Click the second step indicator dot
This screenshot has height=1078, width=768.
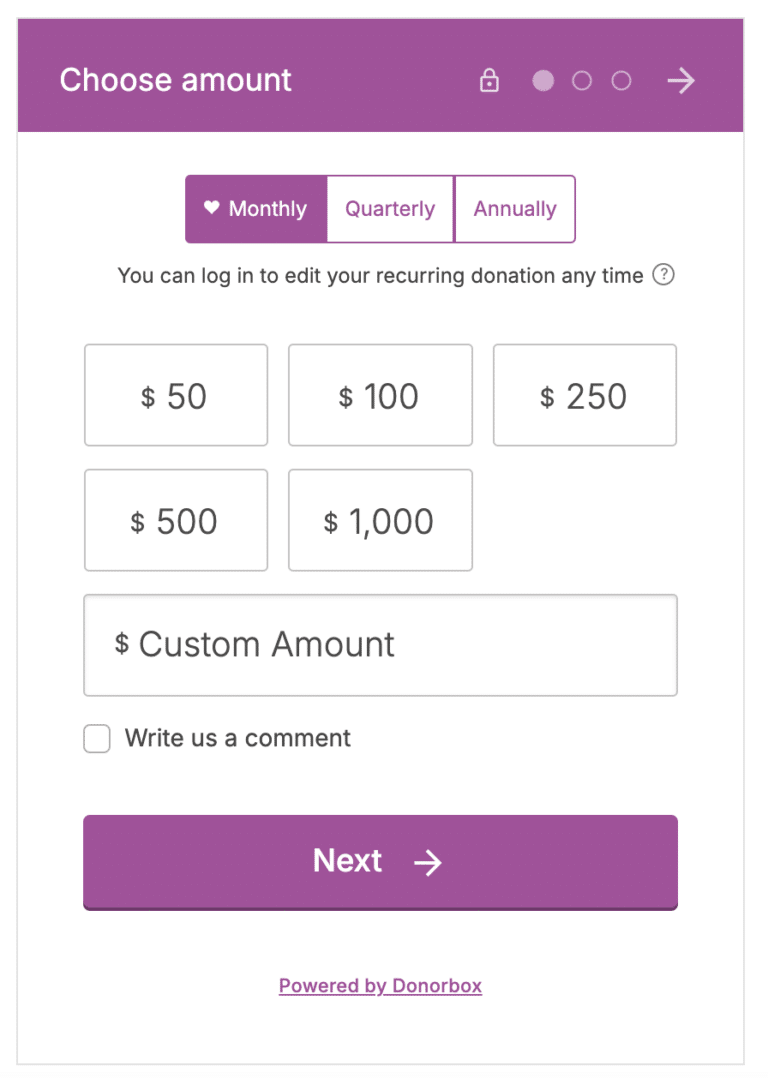coord(582,80)
